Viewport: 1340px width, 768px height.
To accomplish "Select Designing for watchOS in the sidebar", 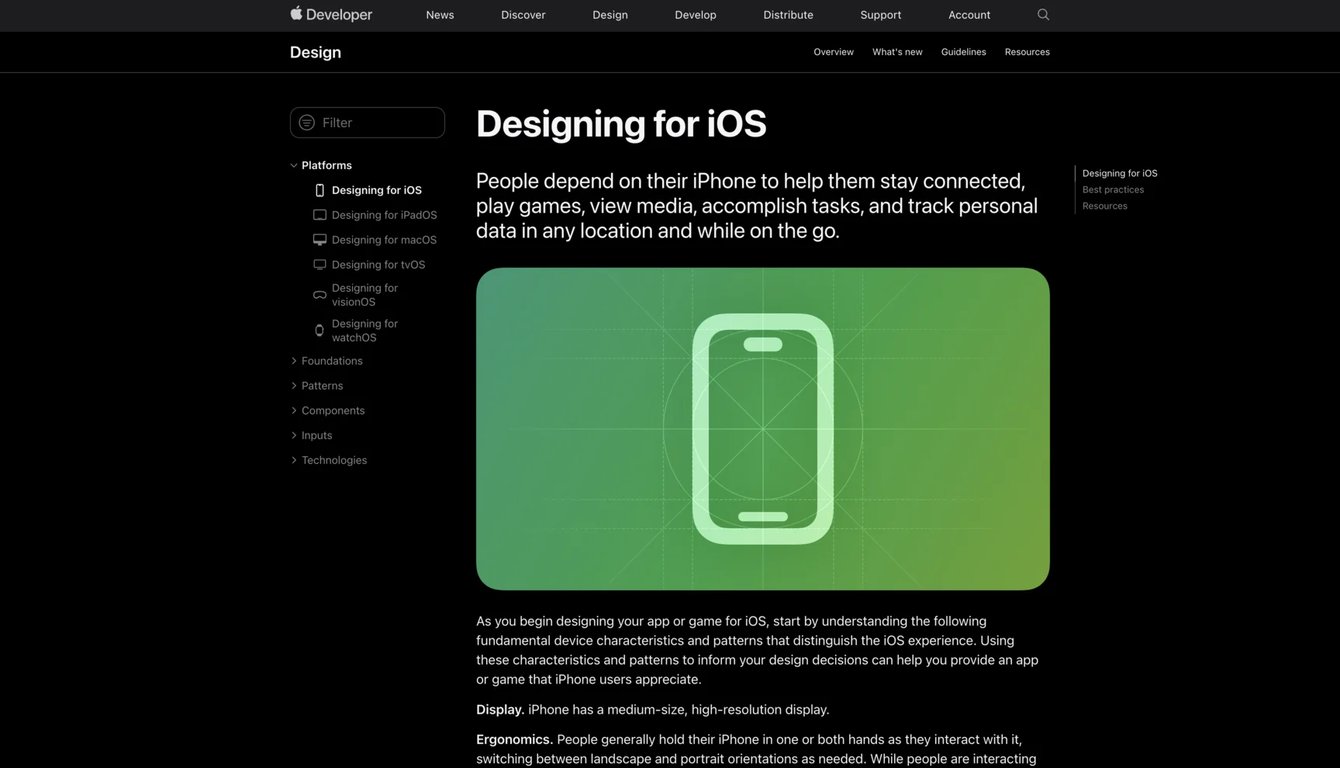I will click(x=365, y=330).
